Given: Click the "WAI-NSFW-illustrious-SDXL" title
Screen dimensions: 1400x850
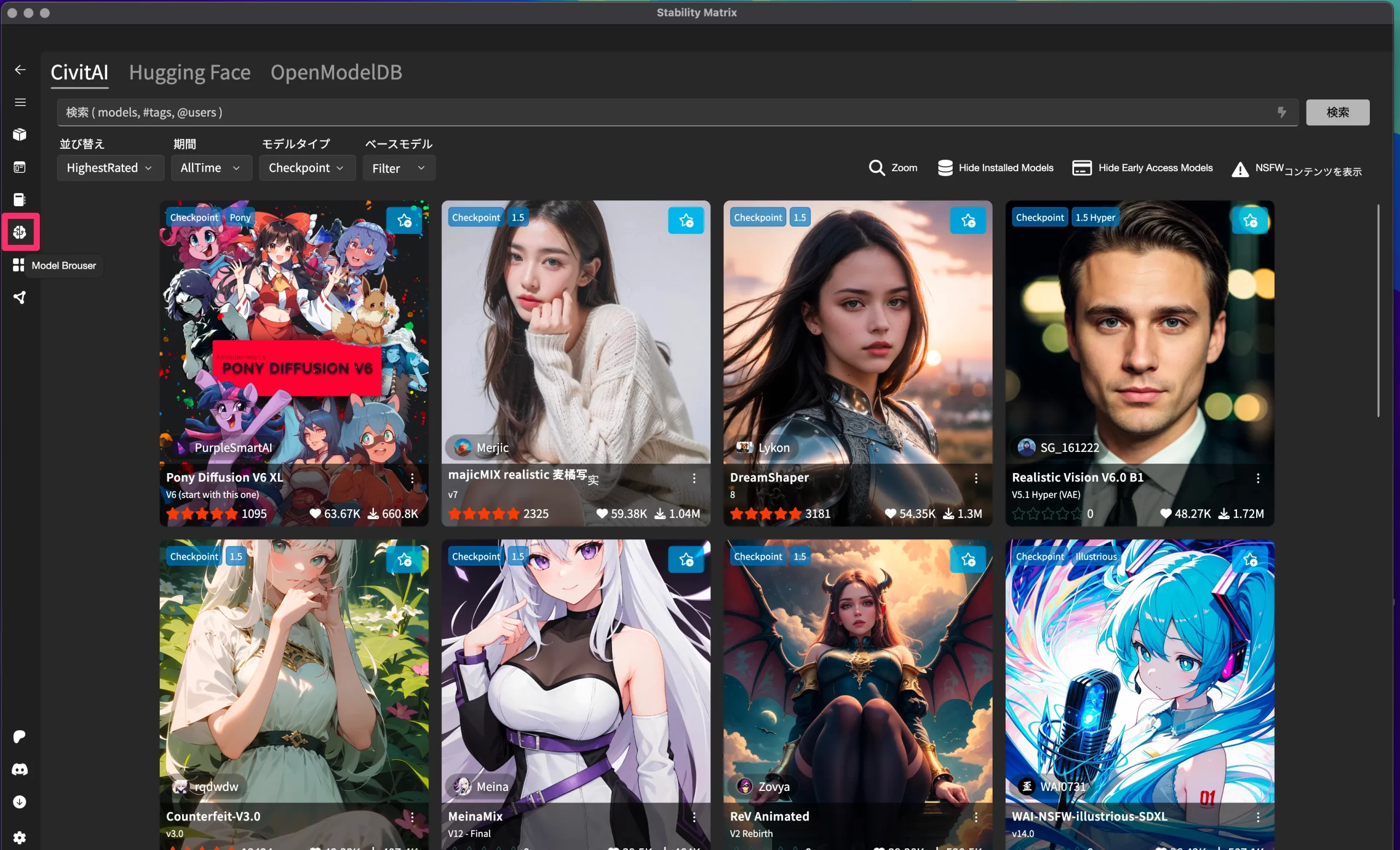Looking at the screenshot, I should tap(1089, 816).
